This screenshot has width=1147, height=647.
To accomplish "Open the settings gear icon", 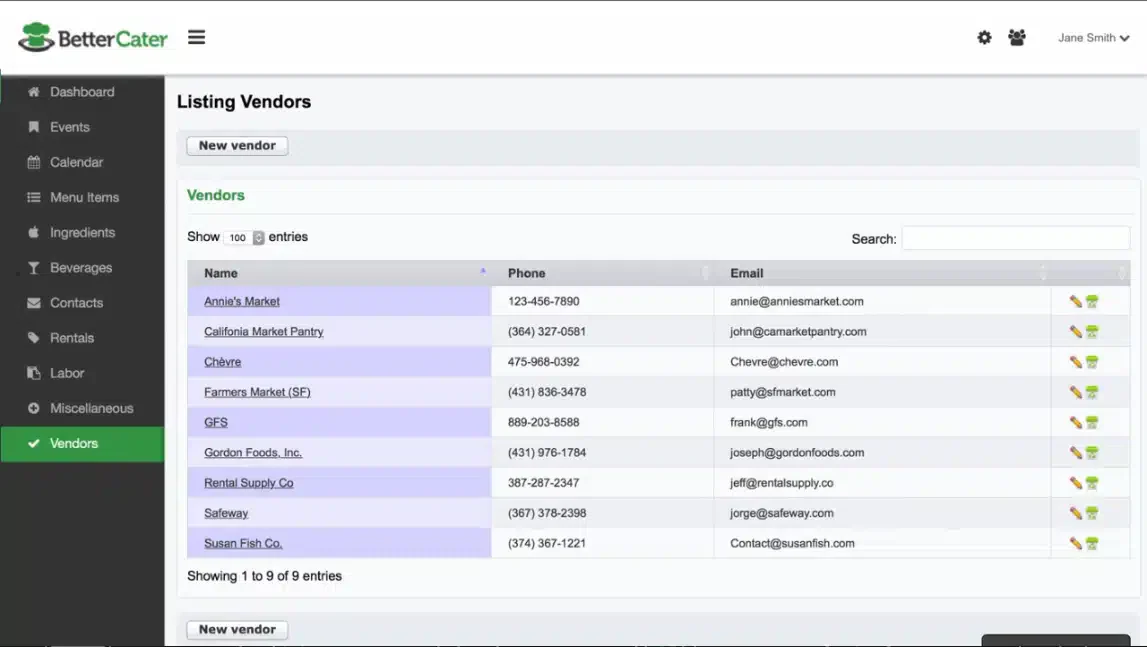I will pos(984,37).
